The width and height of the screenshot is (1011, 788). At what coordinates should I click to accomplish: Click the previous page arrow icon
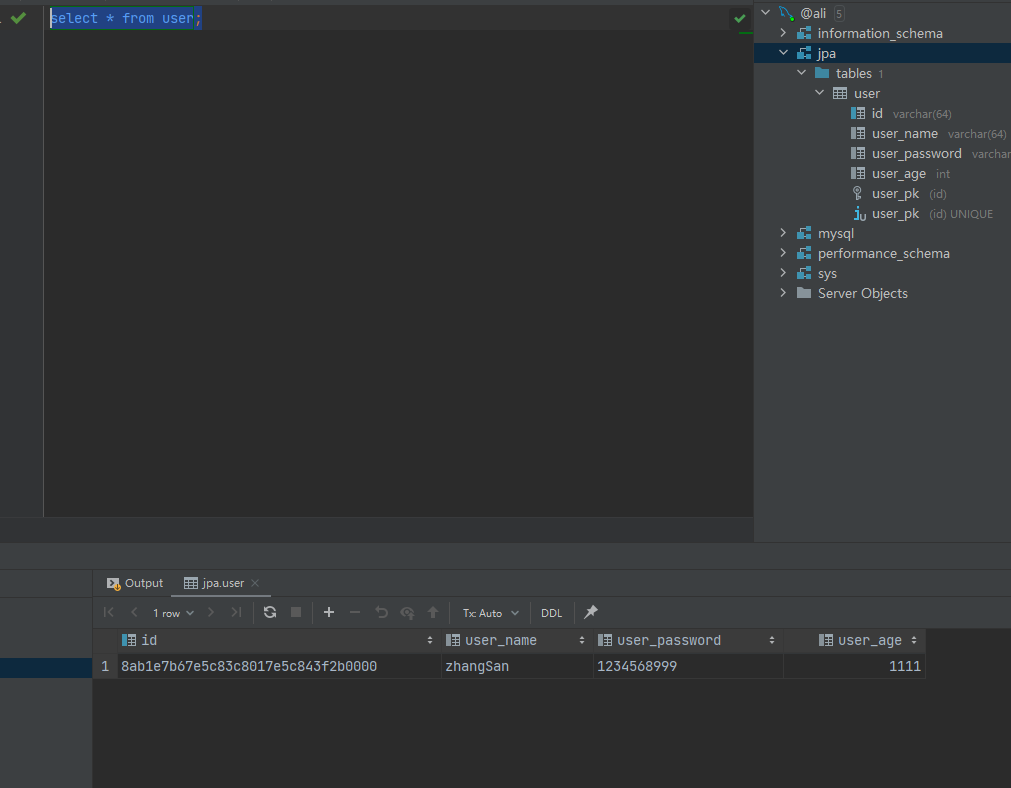(134, 613)
